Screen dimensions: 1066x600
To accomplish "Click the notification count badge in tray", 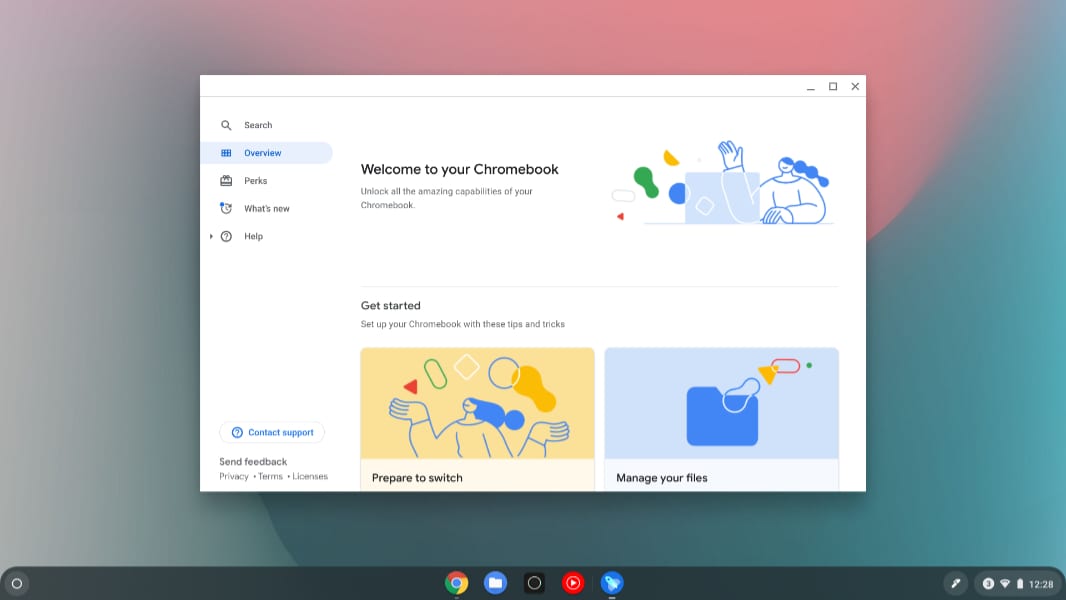I will 988,584.
